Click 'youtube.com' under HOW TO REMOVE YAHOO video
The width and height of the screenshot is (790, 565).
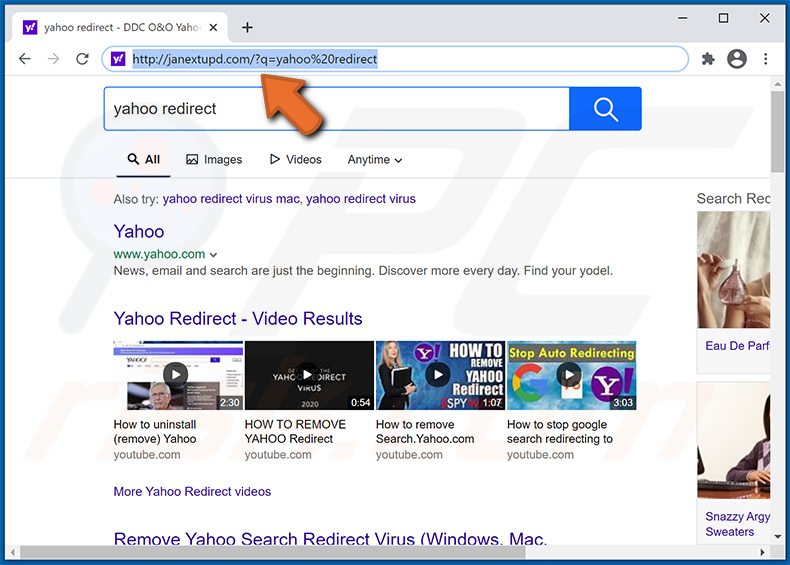click(278, 455)
